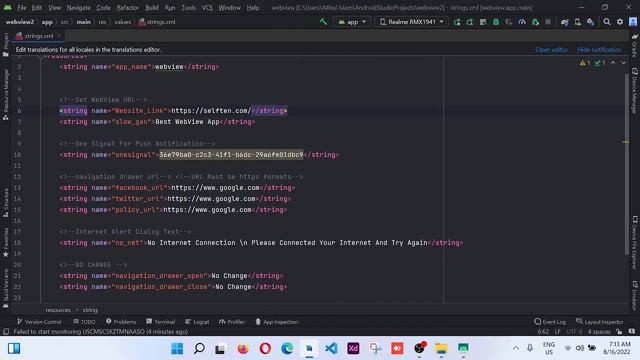Open the Device Manager toolbar icon

pyautogui.click(x=578, y=22)
